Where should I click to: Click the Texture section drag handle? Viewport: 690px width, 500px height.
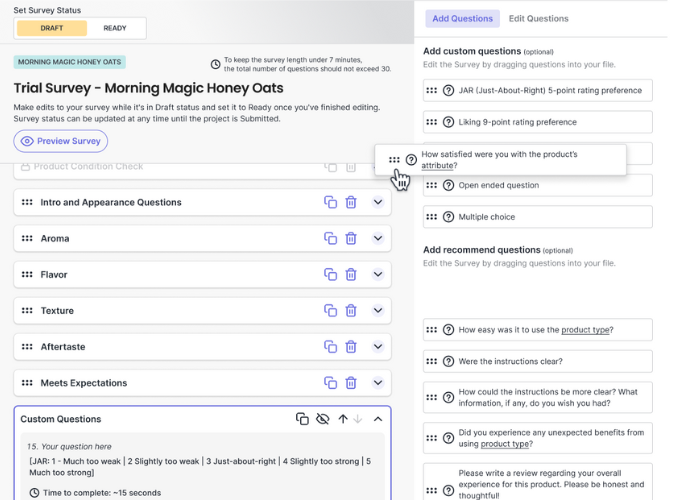27,311
